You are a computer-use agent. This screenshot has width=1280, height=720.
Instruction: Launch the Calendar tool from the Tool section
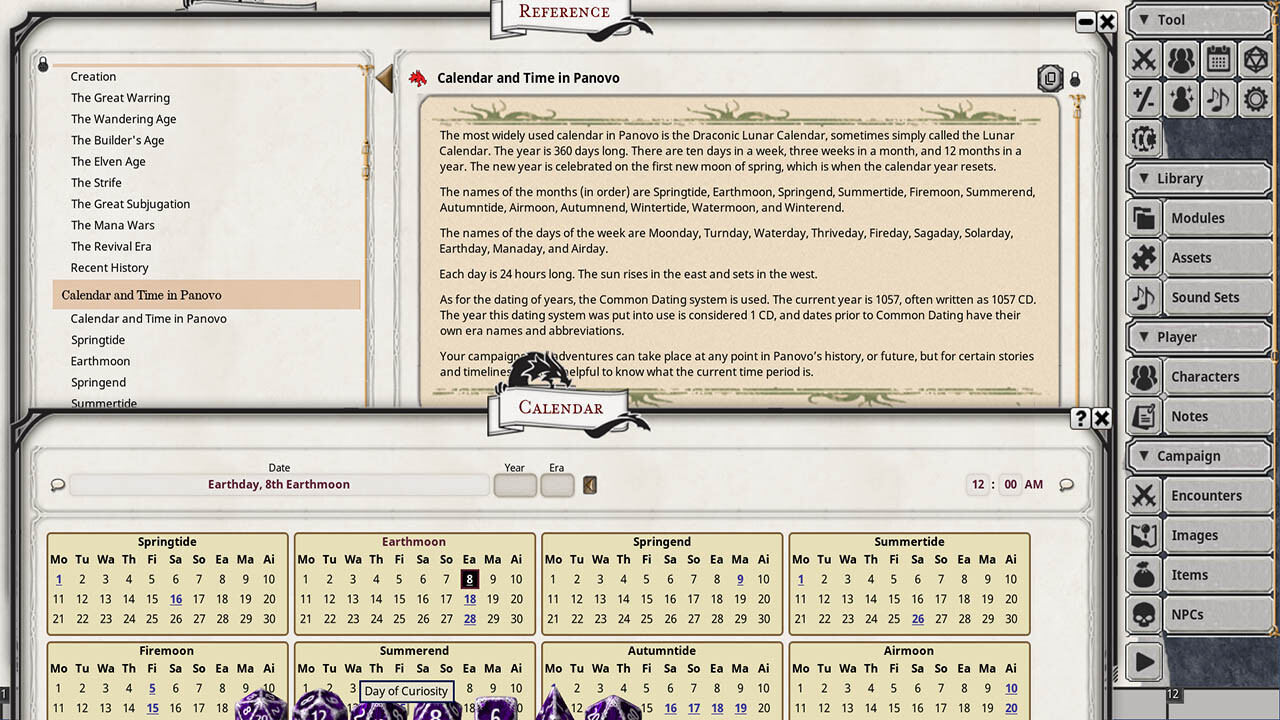1219,60
